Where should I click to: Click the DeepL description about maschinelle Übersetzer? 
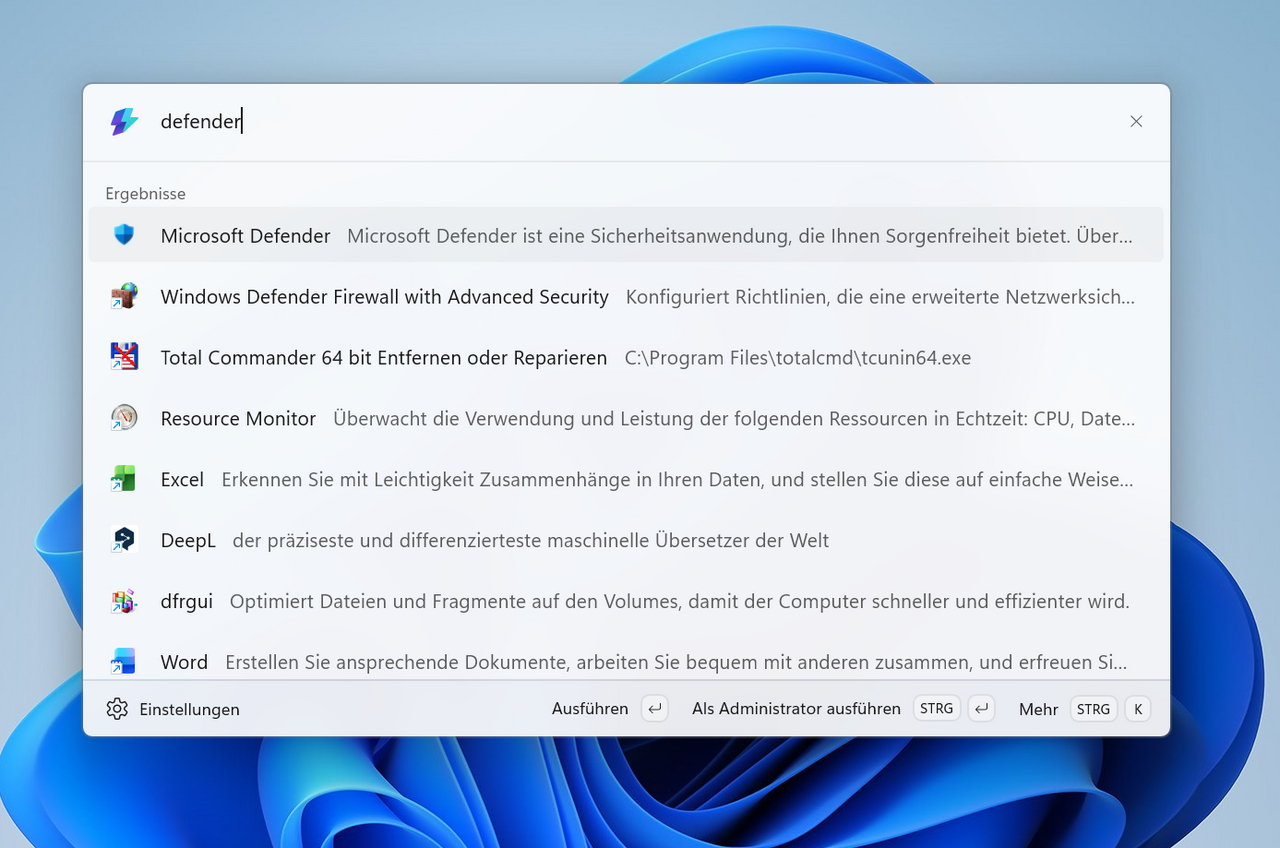coord(531,541)
